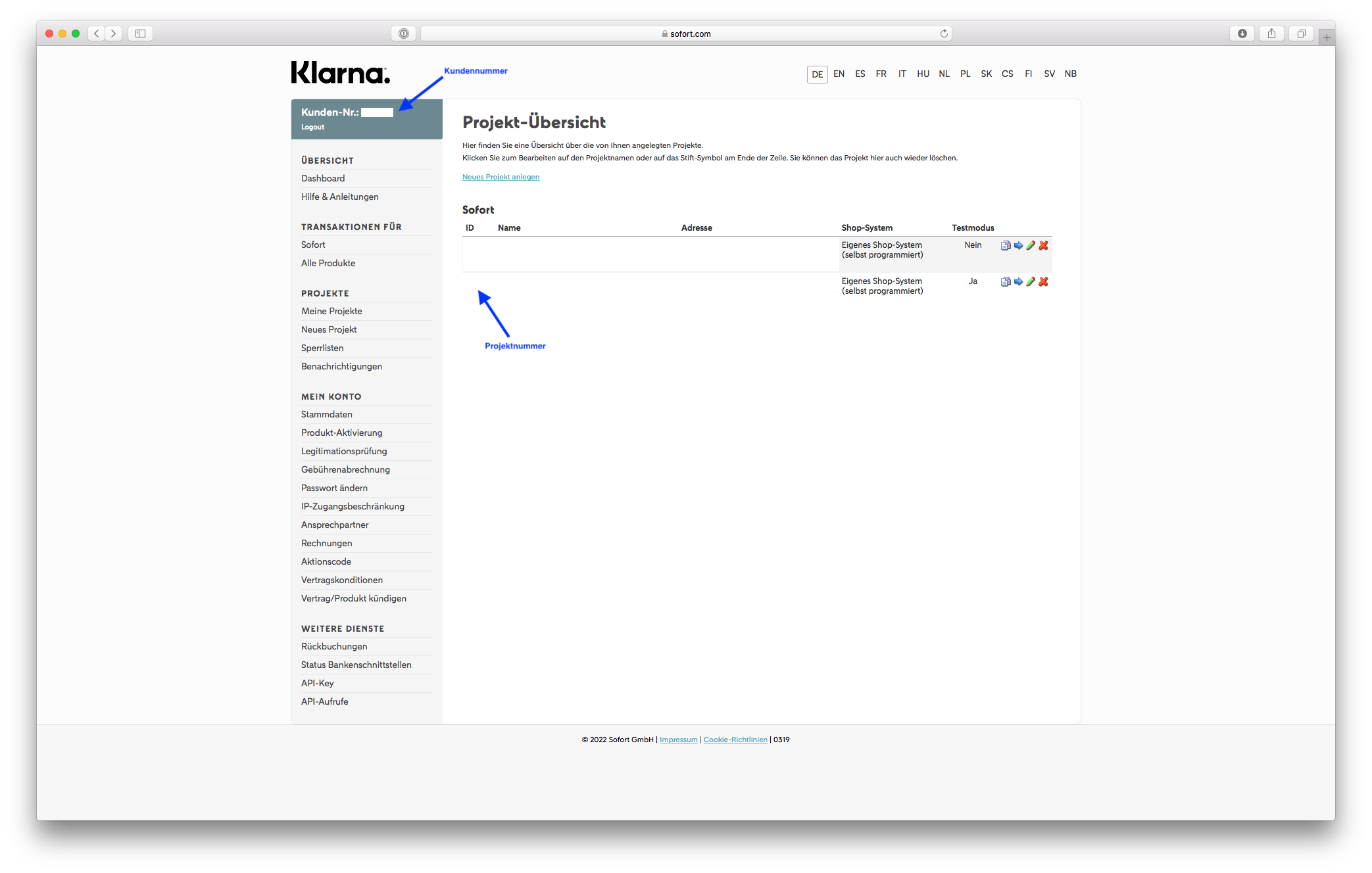Edit the first project with pencil icon
Image resolution: width=1372 pixels, height=873 pixels.
[1031, 246]
